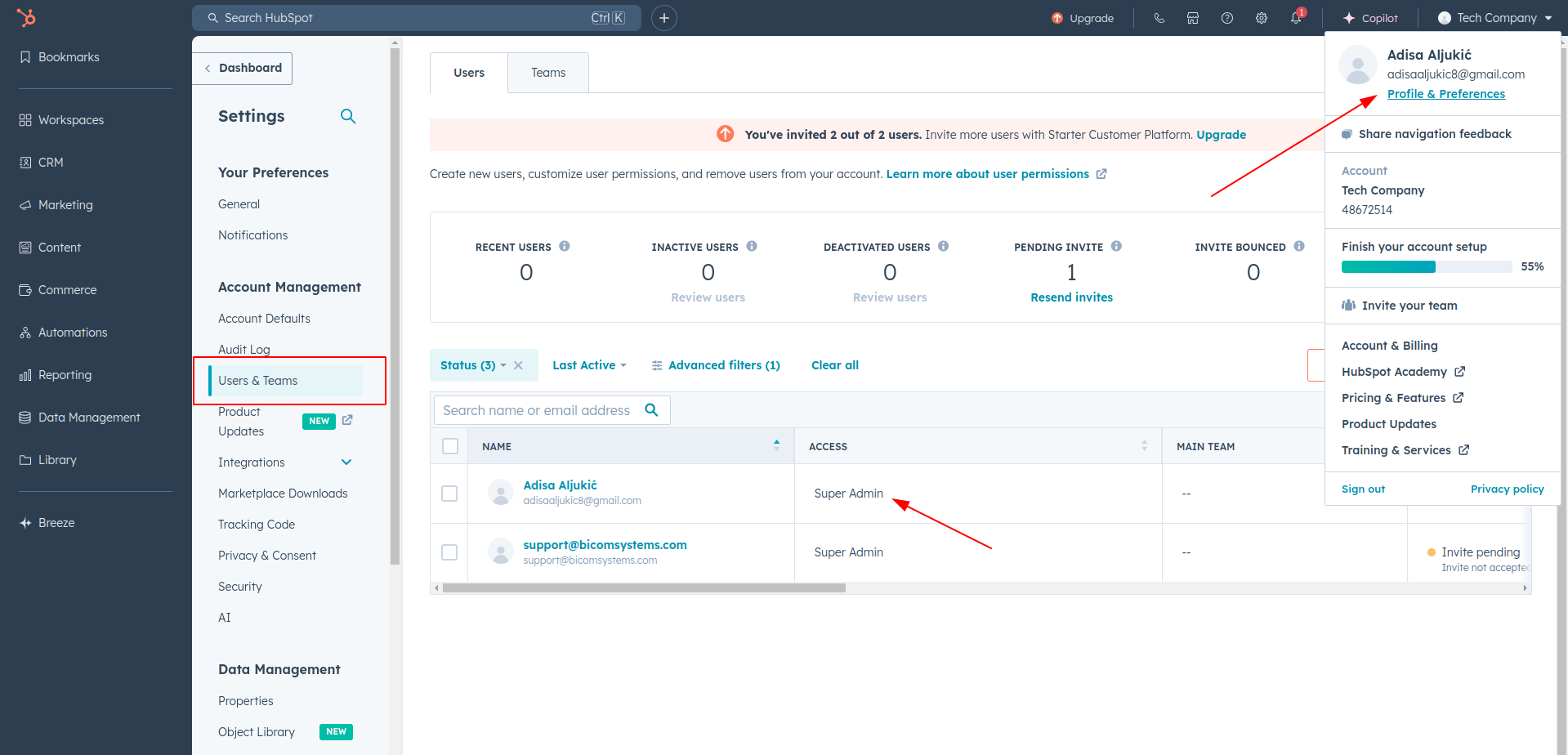Screen dimensions: 1568x755
Task: Click the account setup progress bar
Action: pyautogui.click(x=1426, y=266)
